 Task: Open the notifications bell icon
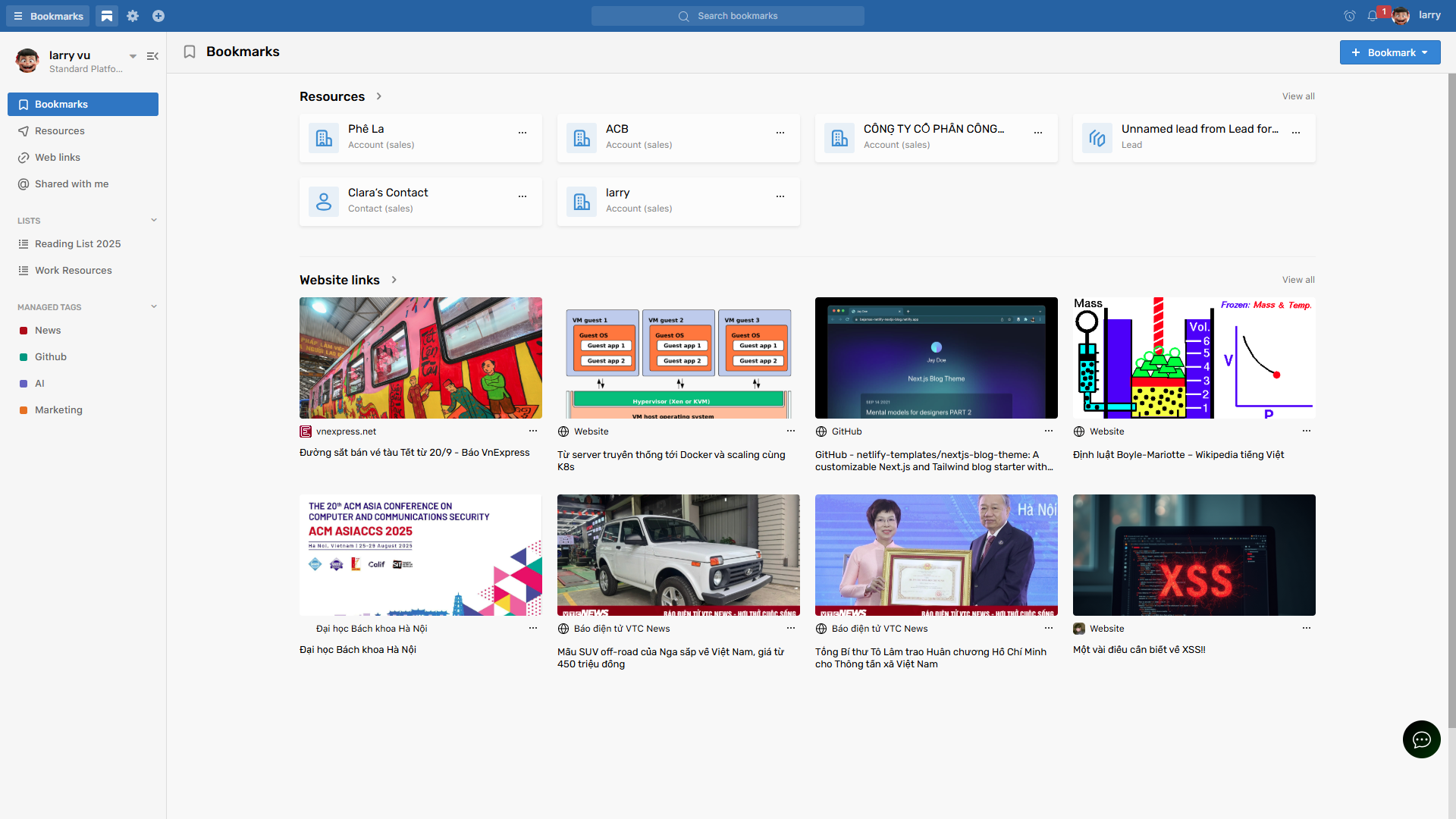coord(1373,16)
